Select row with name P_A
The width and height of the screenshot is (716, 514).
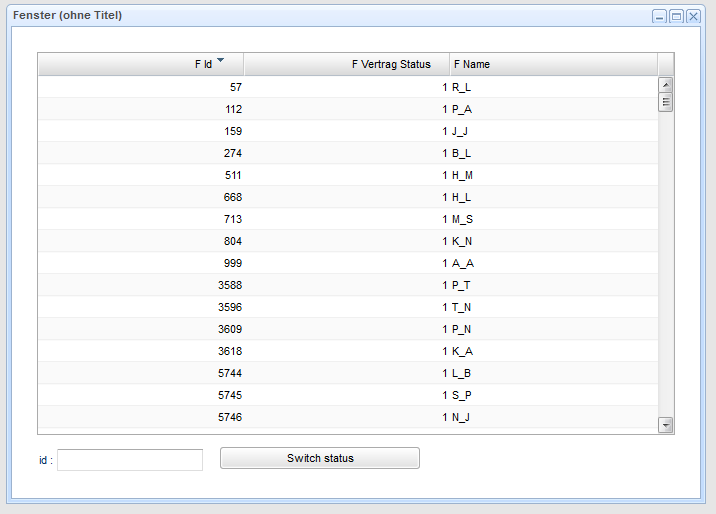coord(462,109)
